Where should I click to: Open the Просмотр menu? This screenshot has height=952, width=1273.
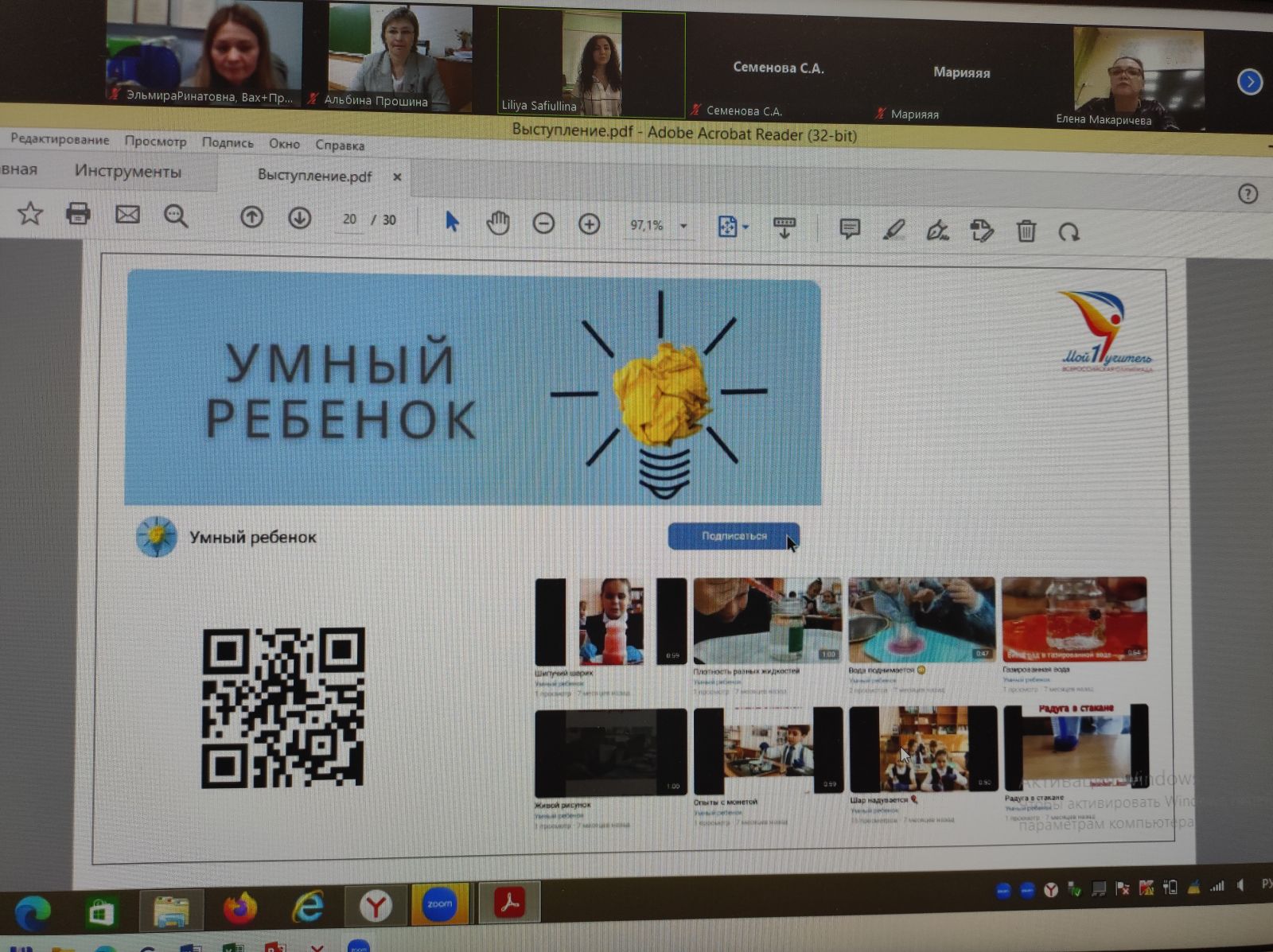[x=155, y=142]
